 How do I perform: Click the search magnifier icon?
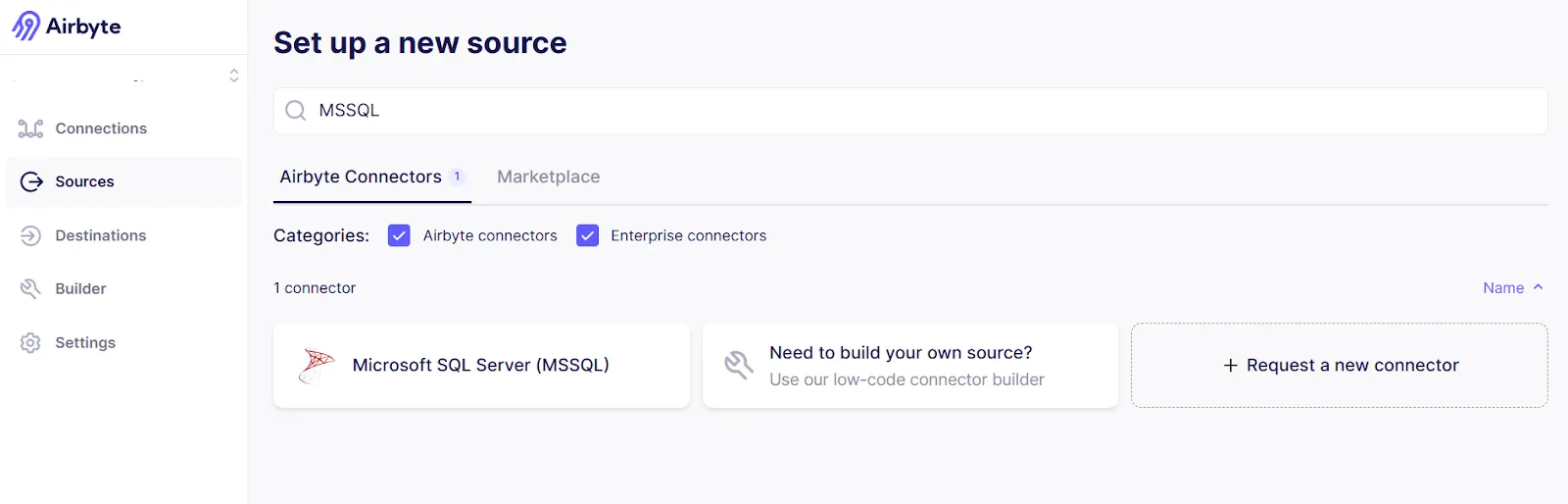[295, 111]
